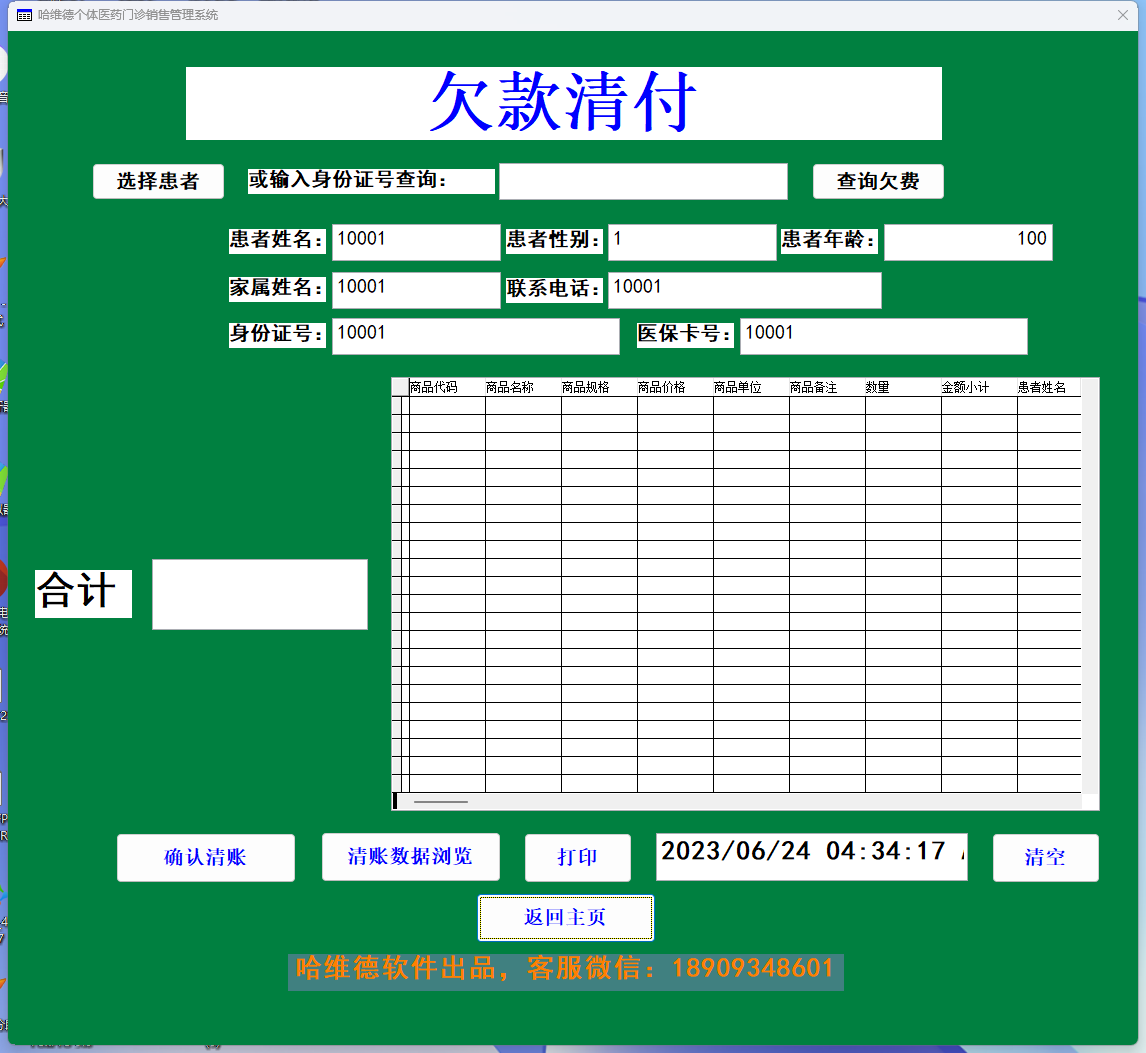Click the 商品价格 column header
1146x1053 pixels.
[675, 387]
